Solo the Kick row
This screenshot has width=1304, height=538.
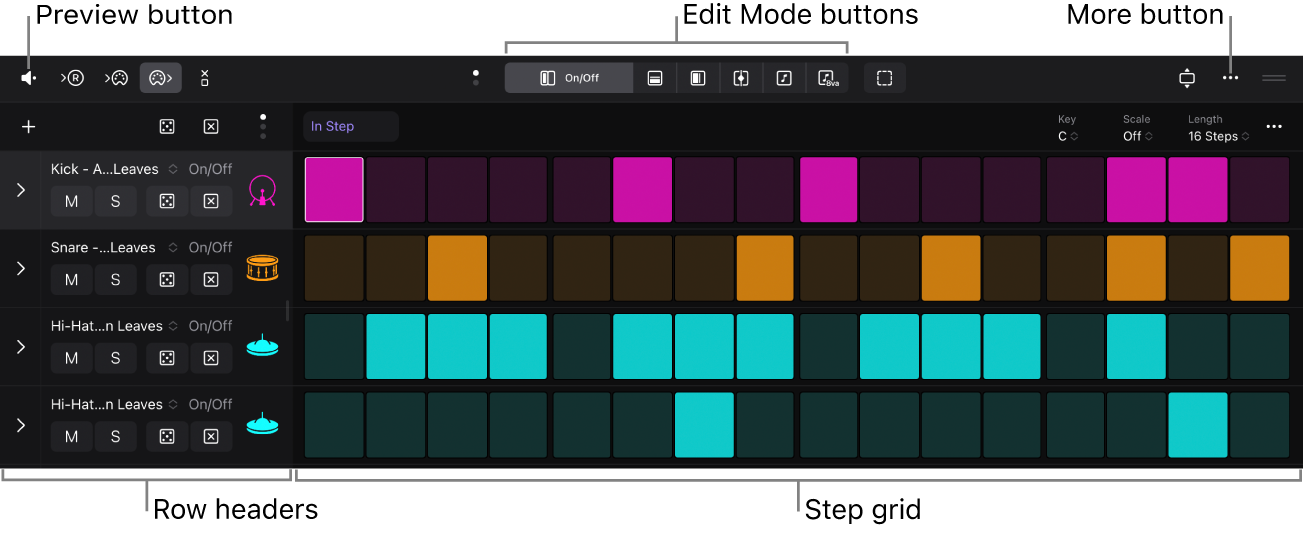coord(115,201)
